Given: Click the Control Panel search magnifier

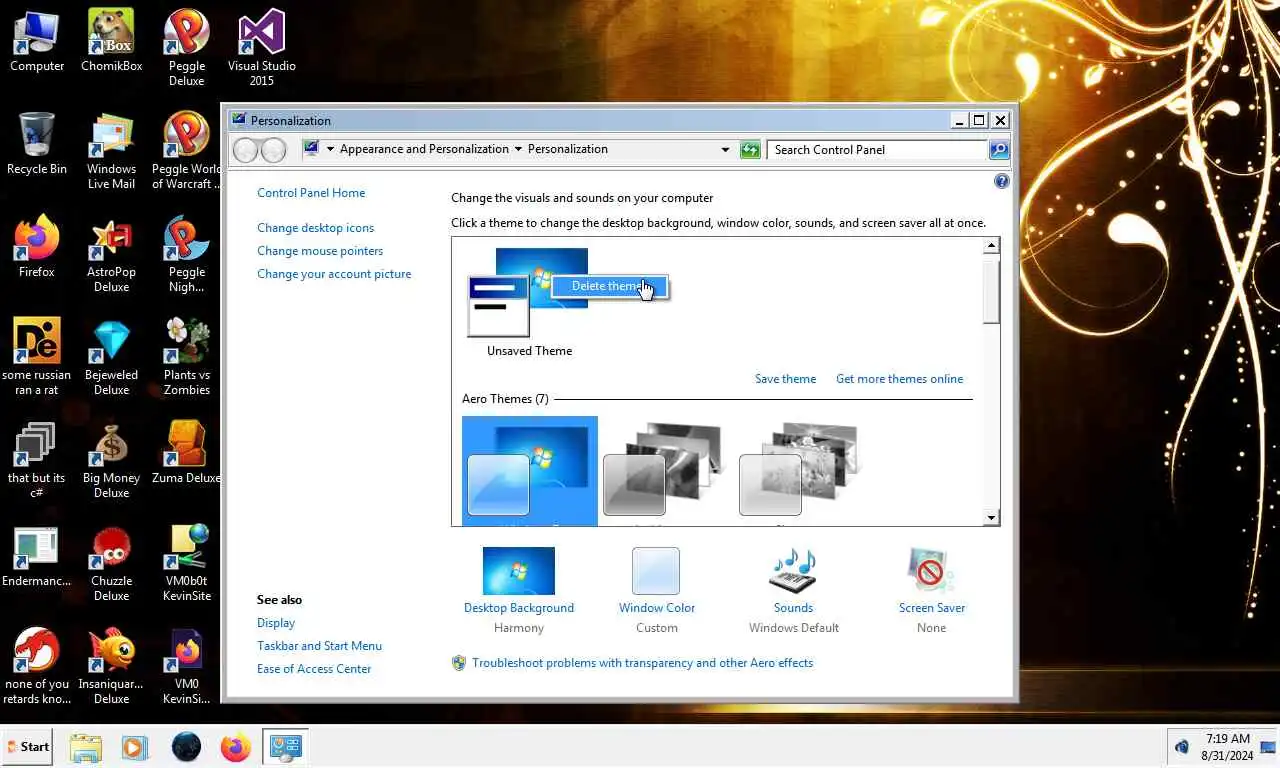Looking at the screenshot, I should click(998, 150).
